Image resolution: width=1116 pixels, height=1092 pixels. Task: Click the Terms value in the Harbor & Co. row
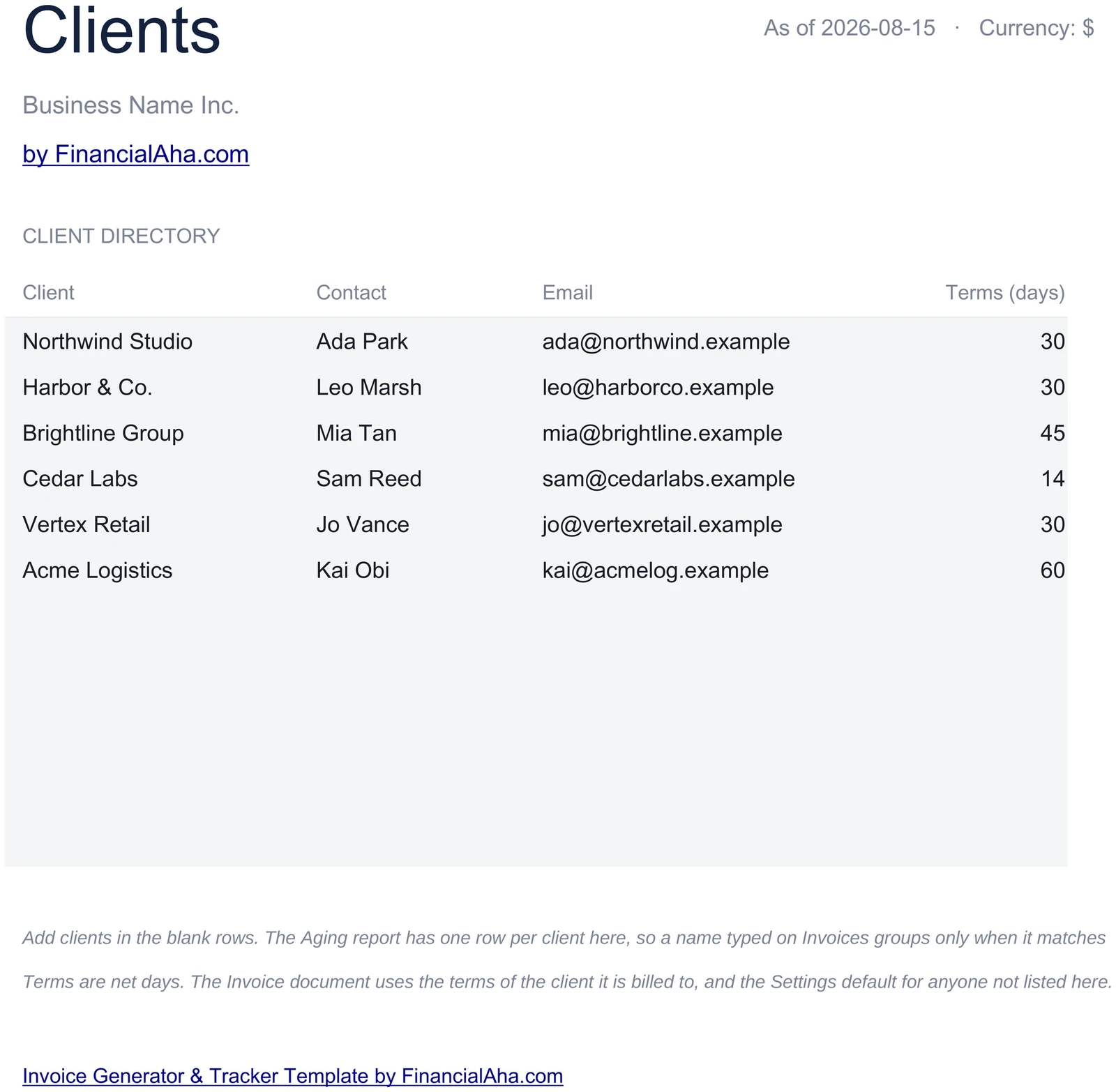[x=1053, y=388]
